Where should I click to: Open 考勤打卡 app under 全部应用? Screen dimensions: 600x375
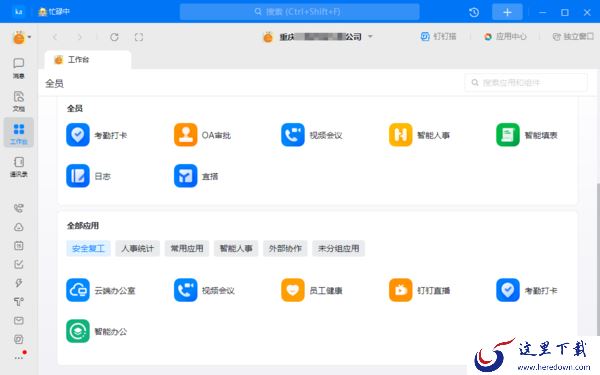pyautogui.click(x=527, y=290)
